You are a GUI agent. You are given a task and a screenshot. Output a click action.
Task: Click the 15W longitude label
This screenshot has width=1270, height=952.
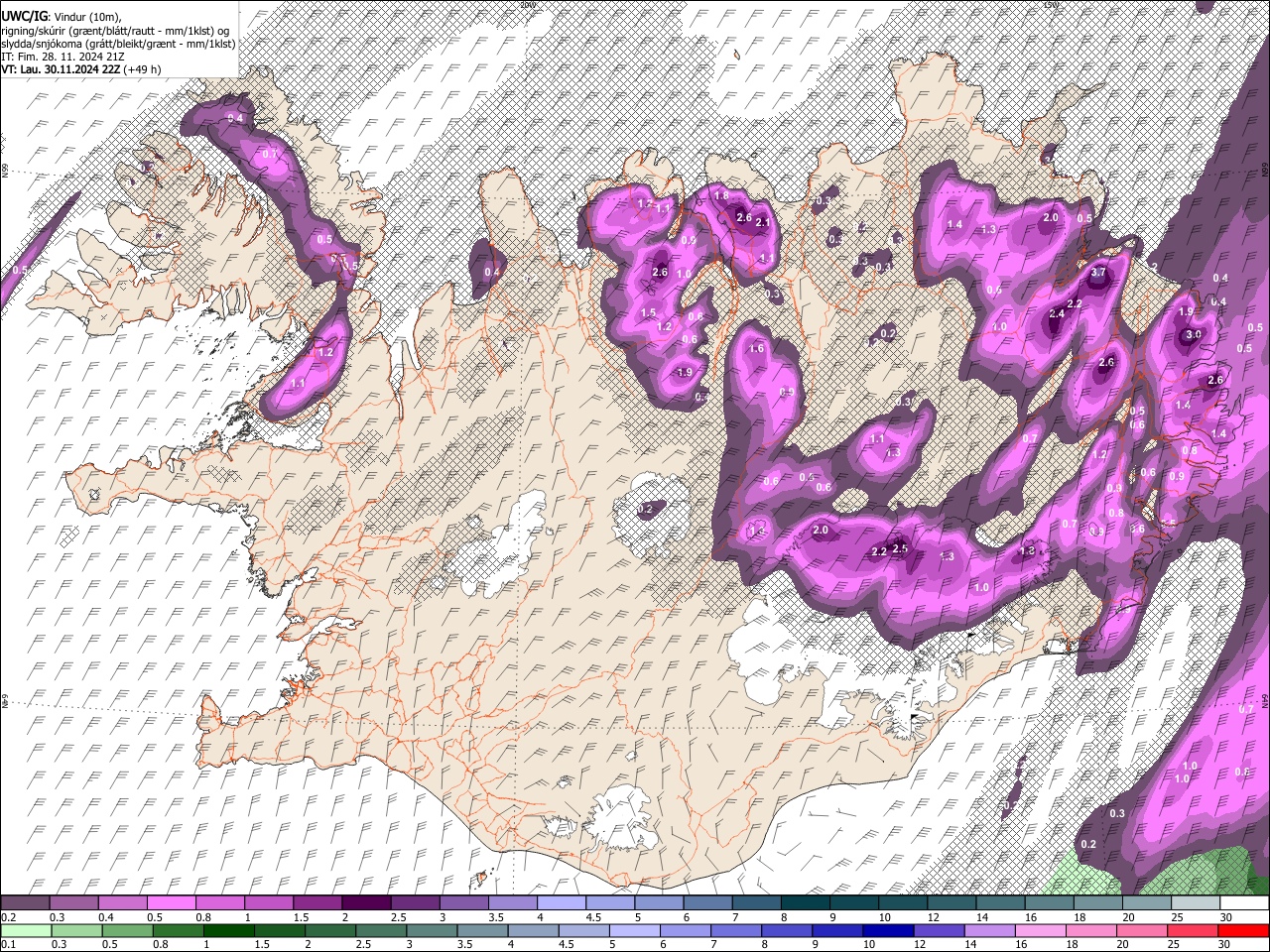(1051, 5)
